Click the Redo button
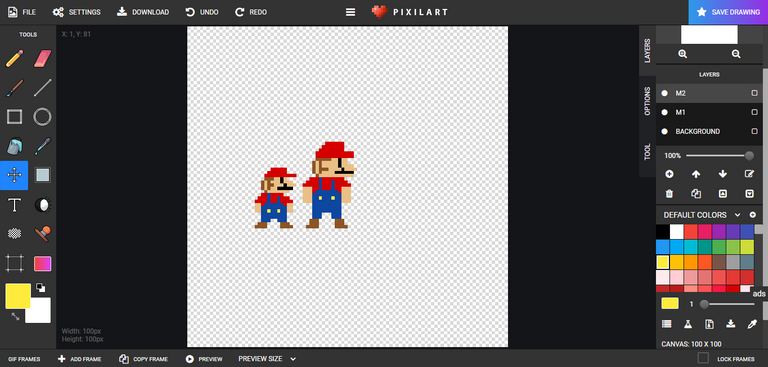Viewport: 768px width, 367px height. click(251, 12)
